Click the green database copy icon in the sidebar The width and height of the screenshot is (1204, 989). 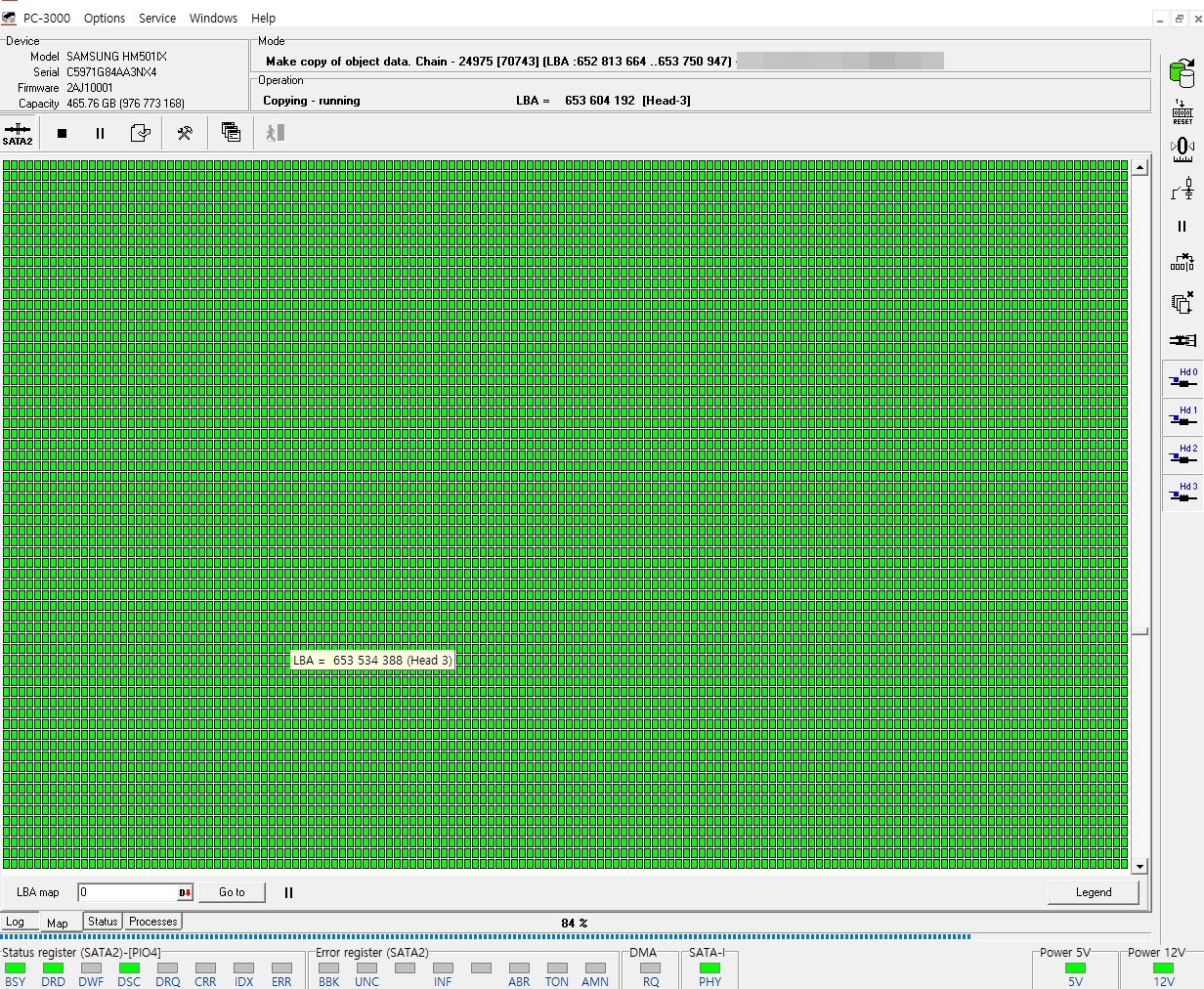[1182, 72]
